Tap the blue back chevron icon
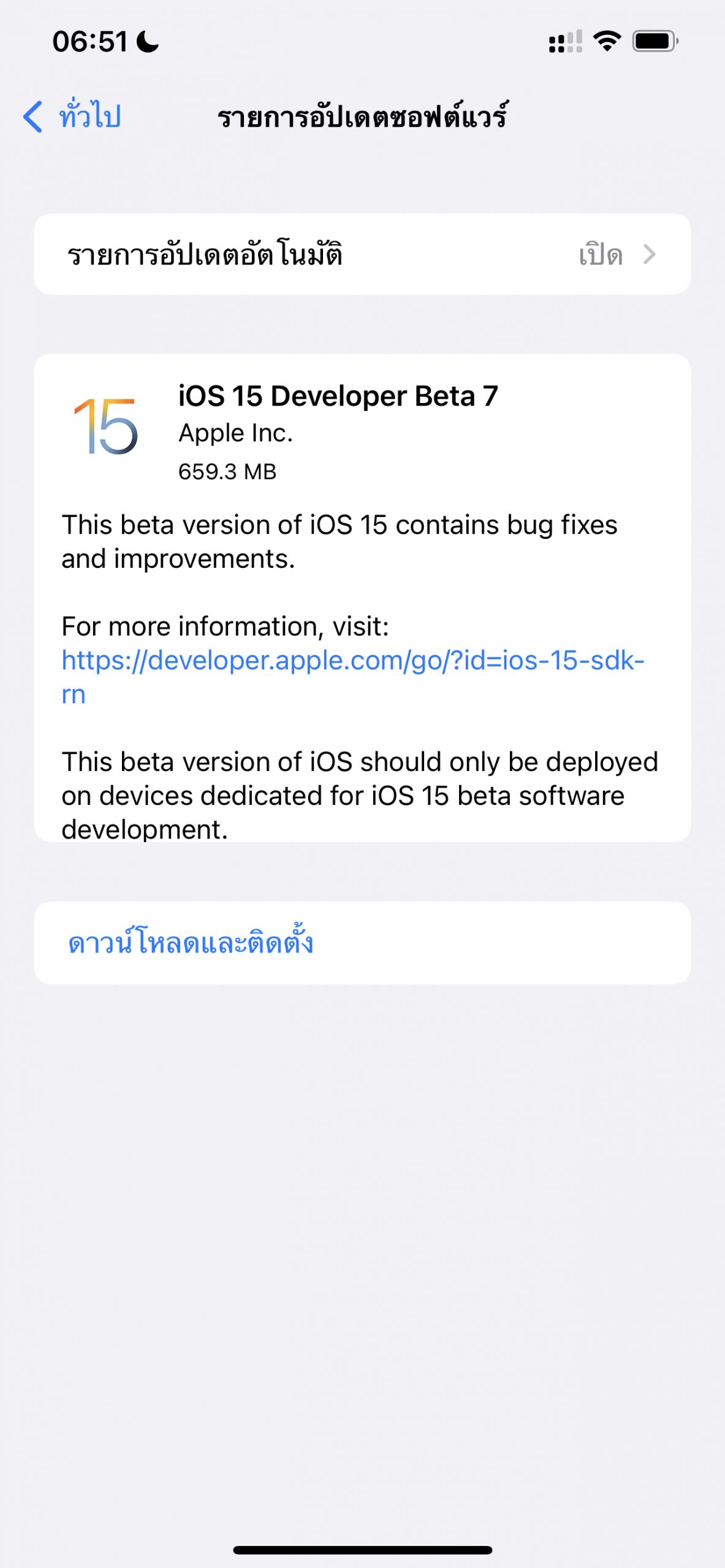This screenshot has height=1568, width=725. click(x=33, y=116)
